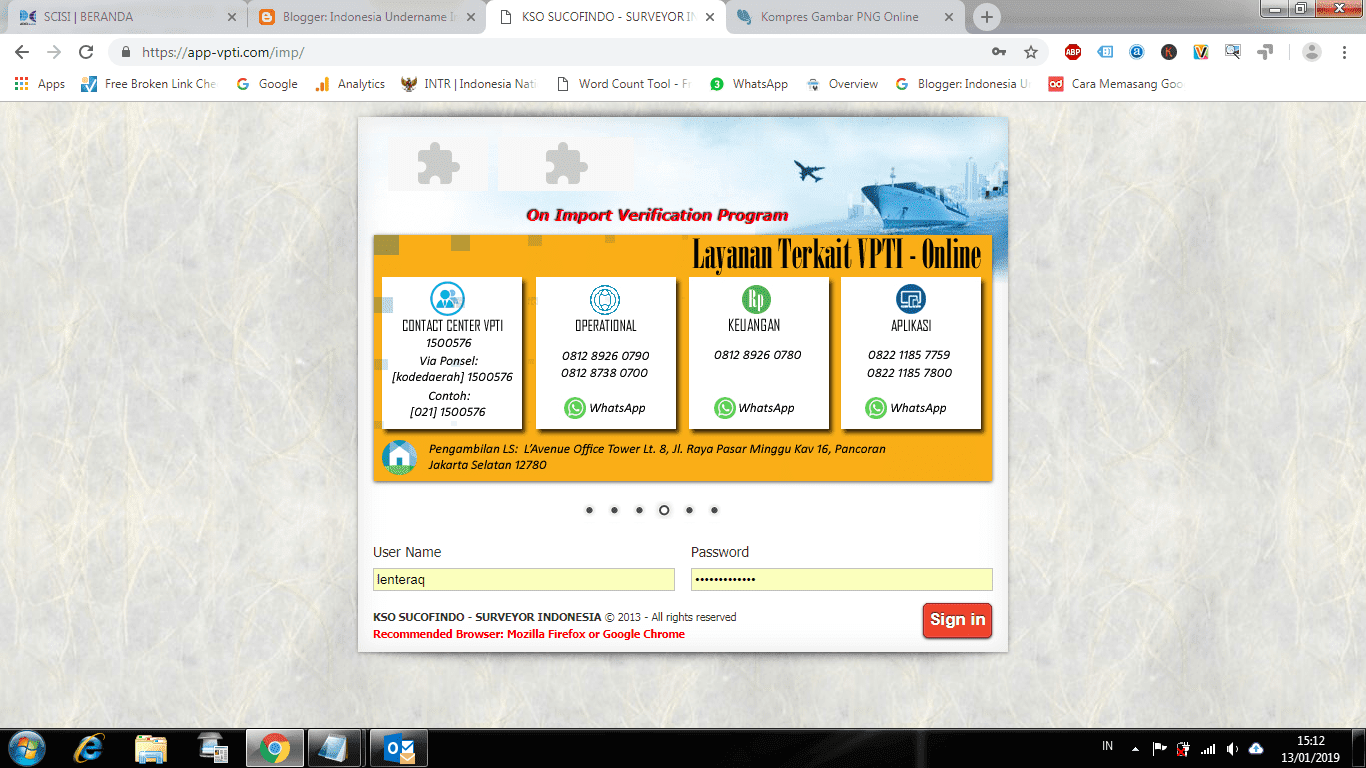The height and width of the screenshot is (768, 1366).
Task: Click the taskbar clock showing 15:12
Action: click(1310, 741)
